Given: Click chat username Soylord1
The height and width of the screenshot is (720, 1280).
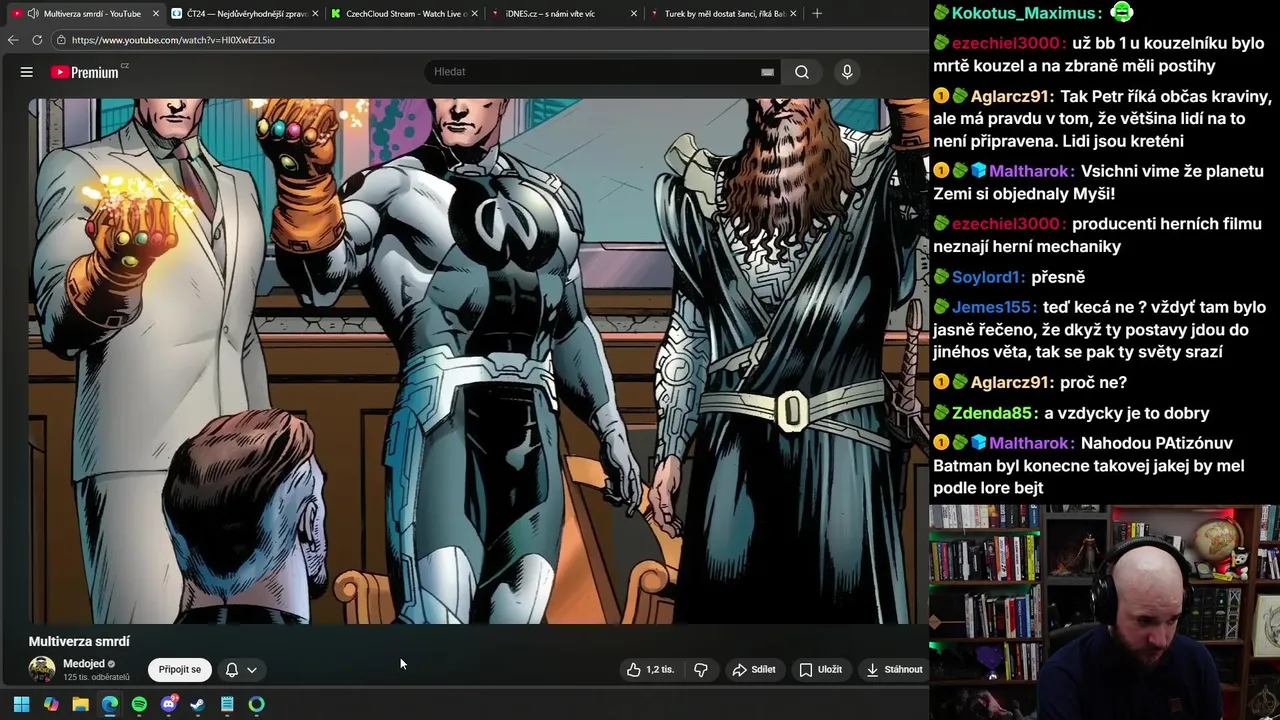Looking at the screenshot, I should [987, 277].
